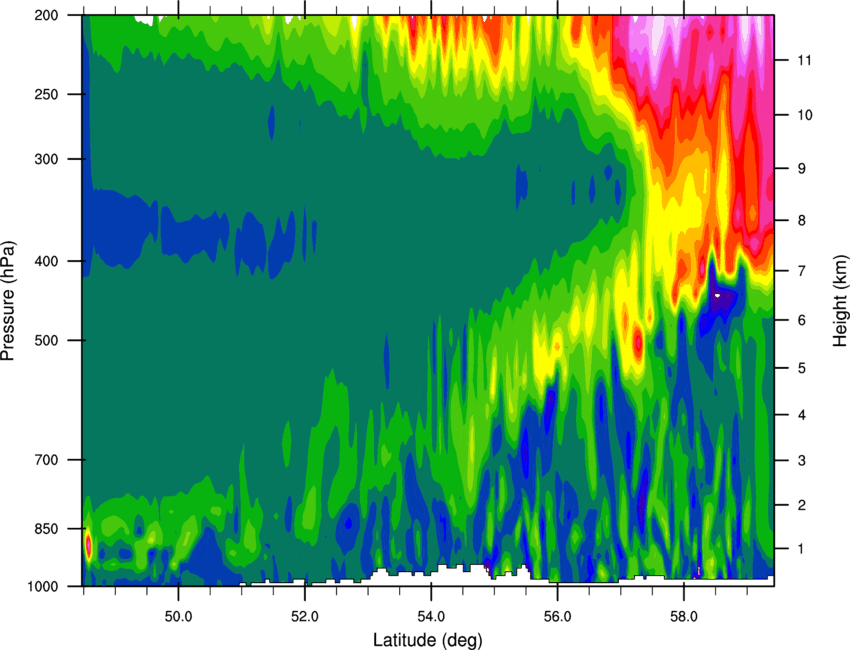Click the 300 pressure tick label
The image size is (850, 650).
[46, 159]
